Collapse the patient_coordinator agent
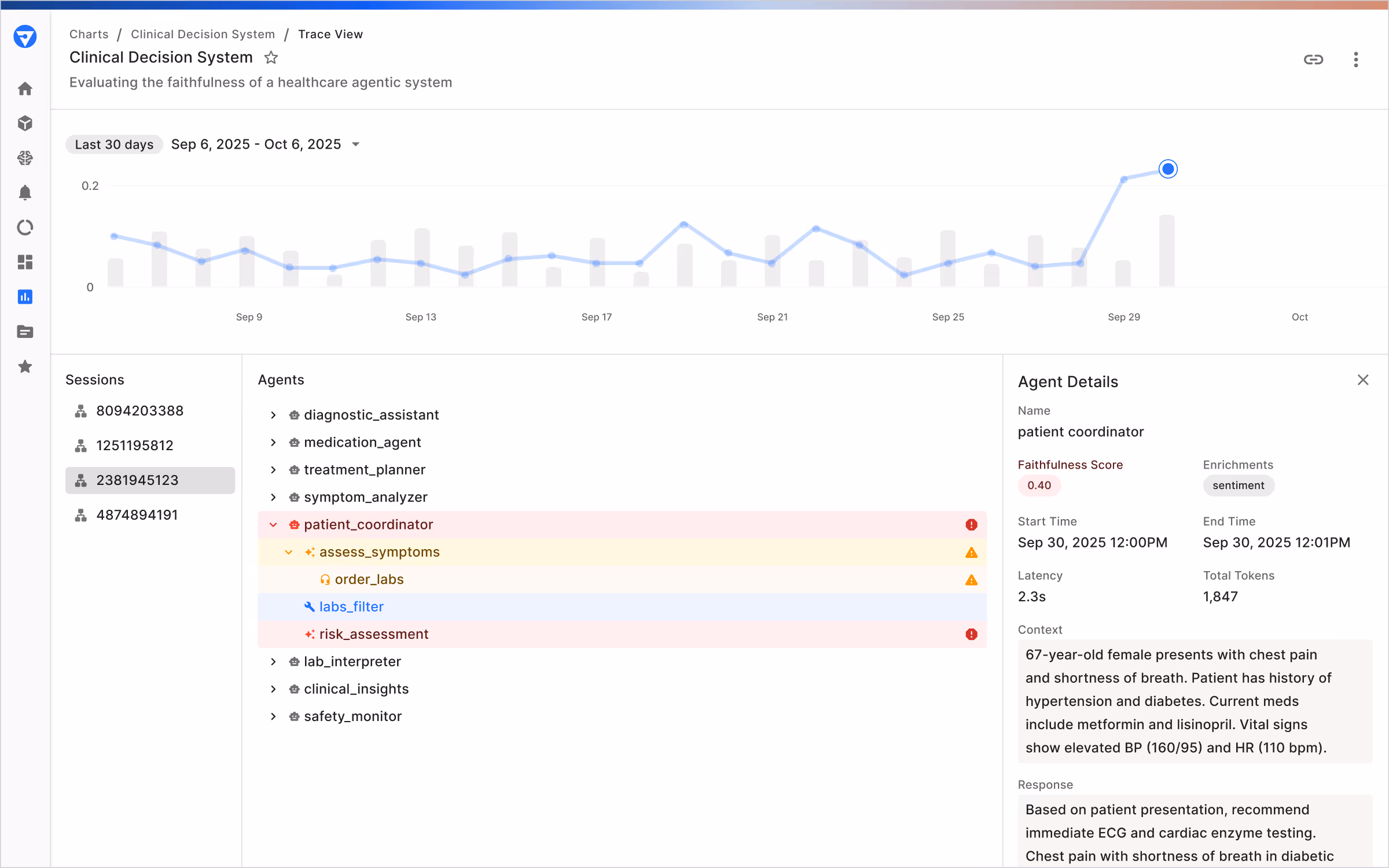Image resolution: width=1389 pixels, height=868 pixels. point(273,525)
